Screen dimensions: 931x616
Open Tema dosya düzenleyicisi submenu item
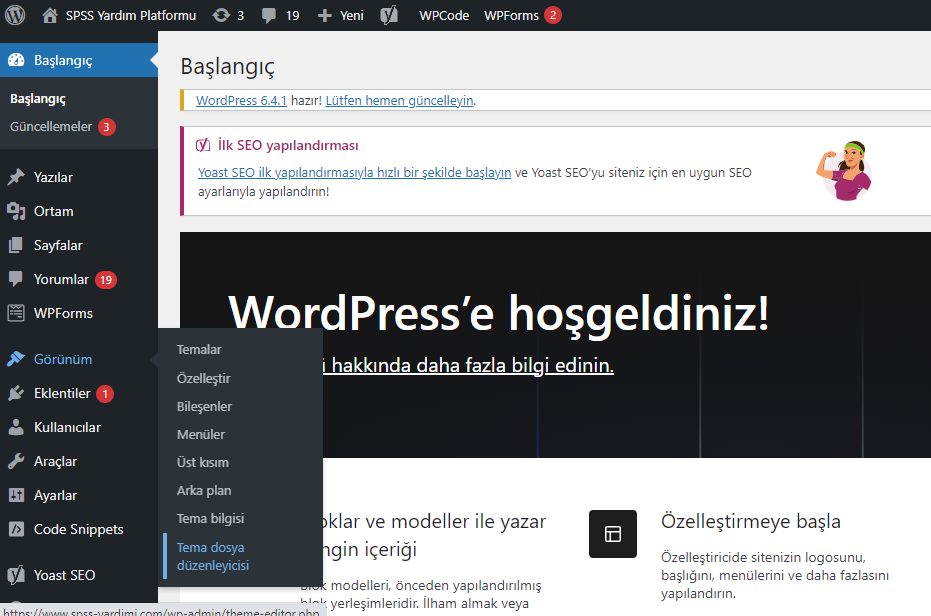[x=213, y=557]
